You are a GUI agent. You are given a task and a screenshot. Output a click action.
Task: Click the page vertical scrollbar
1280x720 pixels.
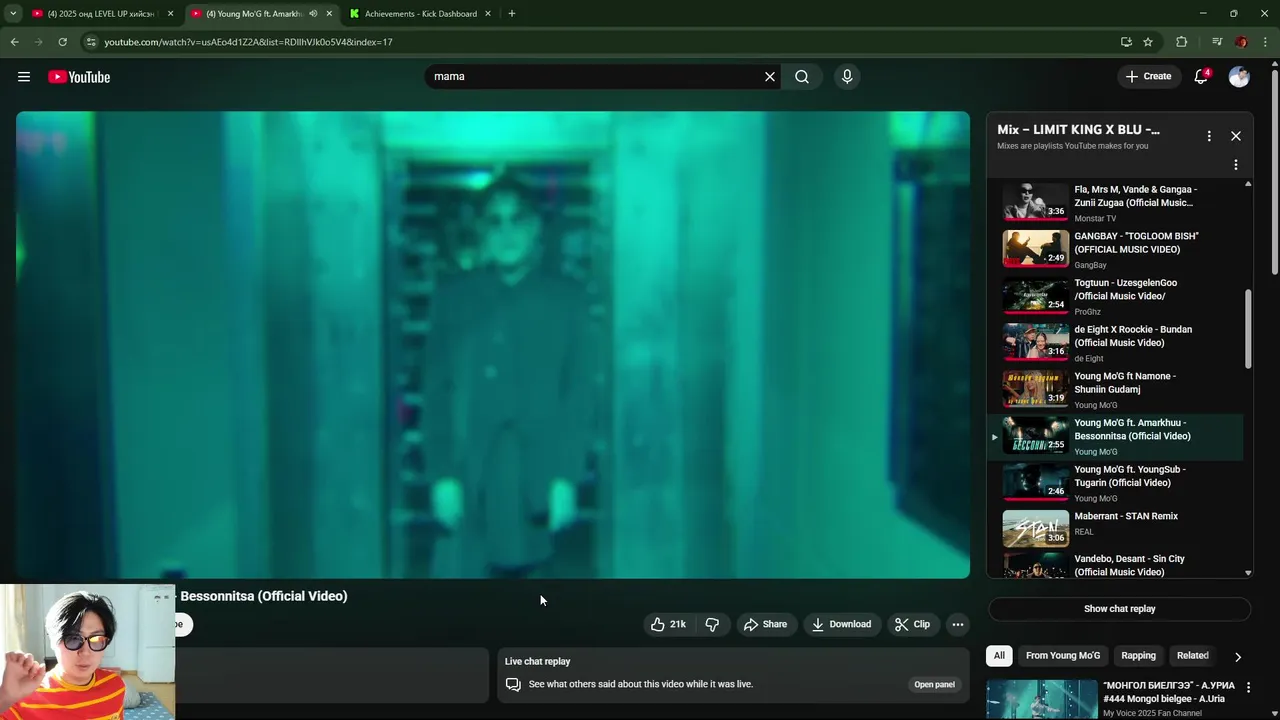point(1275,170)
